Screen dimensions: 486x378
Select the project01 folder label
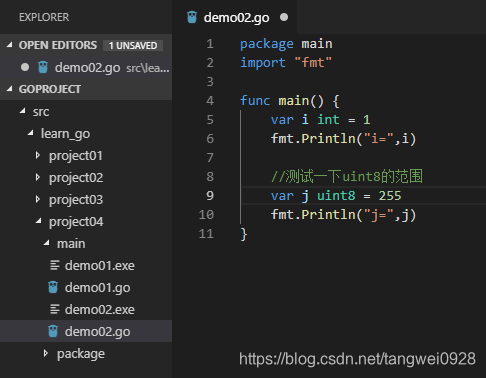(x=76, y=156)
